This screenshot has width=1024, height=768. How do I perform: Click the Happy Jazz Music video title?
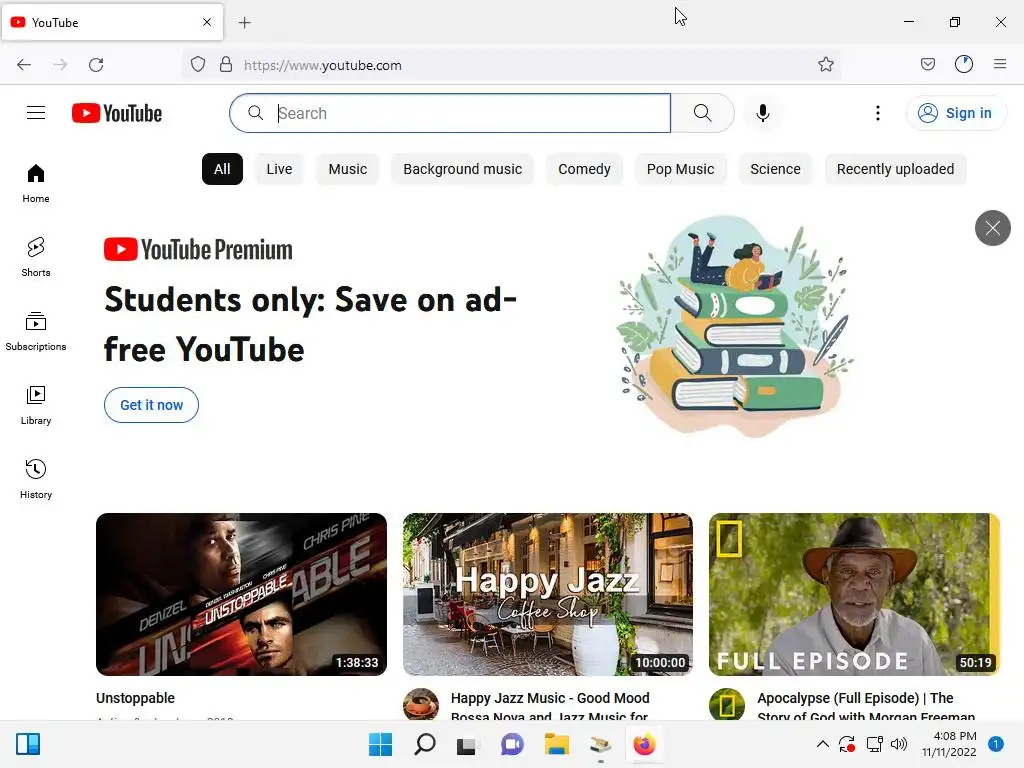click(x=550, y=707)
